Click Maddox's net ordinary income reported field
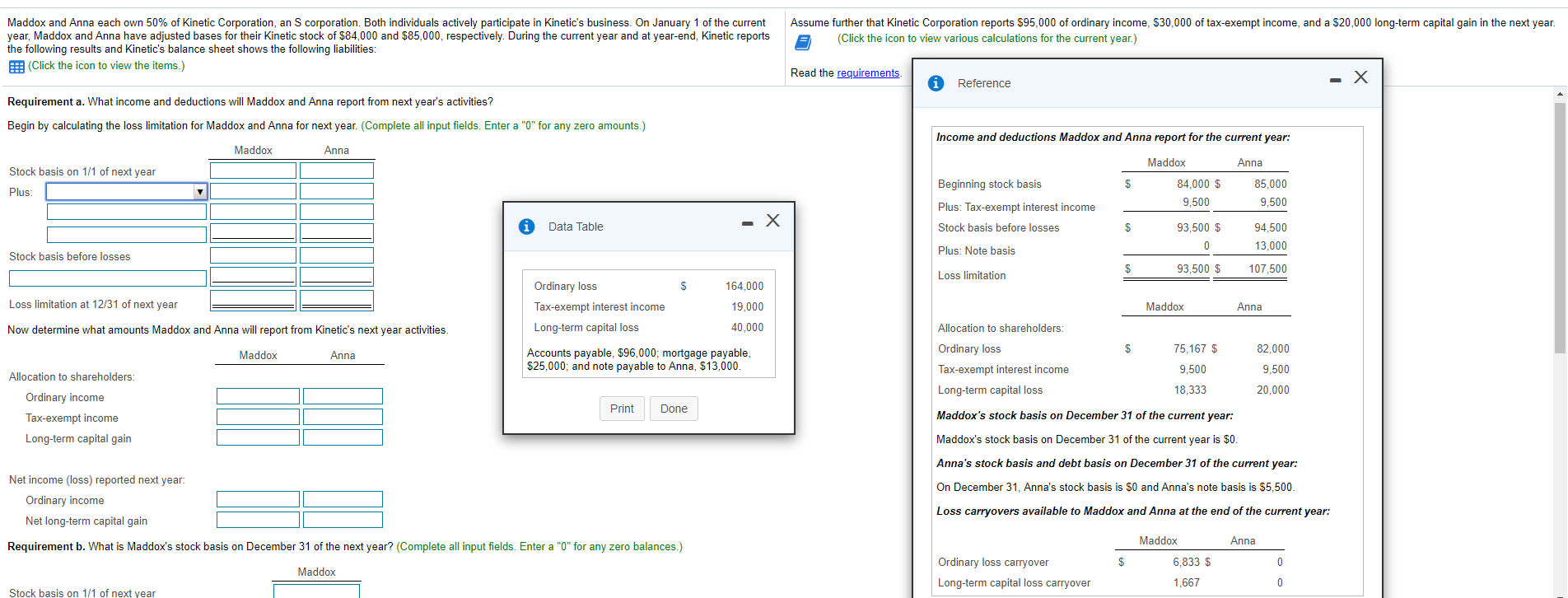The height and width of the screenshot is (598, 1568). tap(258, 499)
